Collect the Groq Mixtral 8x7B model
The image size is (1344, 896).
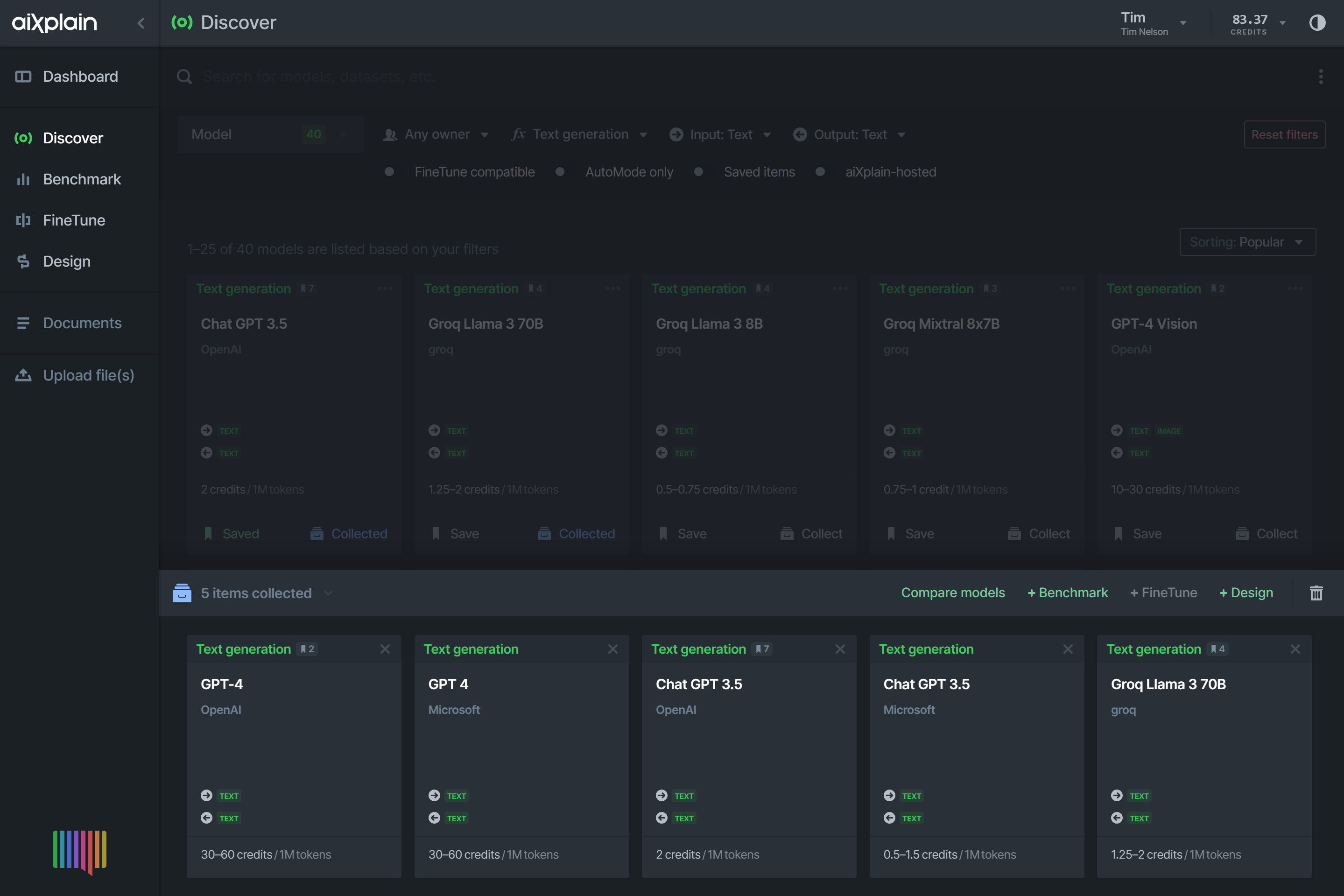[1038, 534]
